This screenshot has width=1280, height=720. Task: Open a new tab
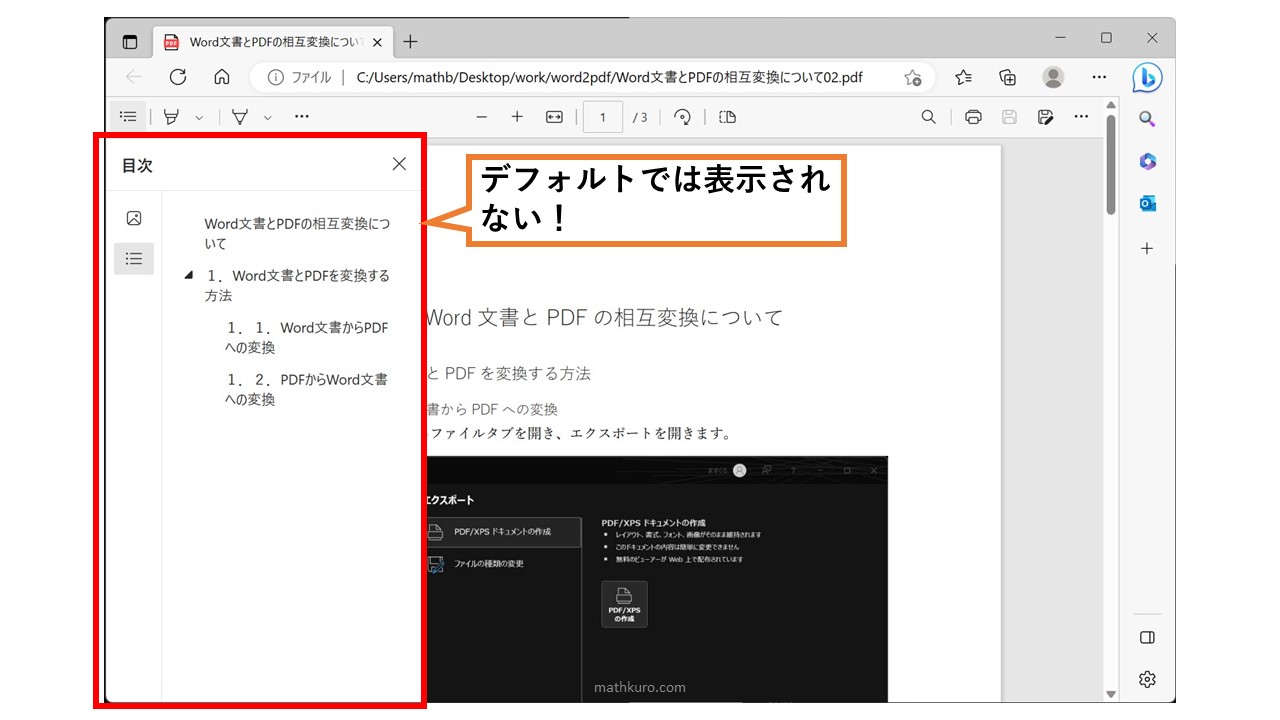click(410, 41)
